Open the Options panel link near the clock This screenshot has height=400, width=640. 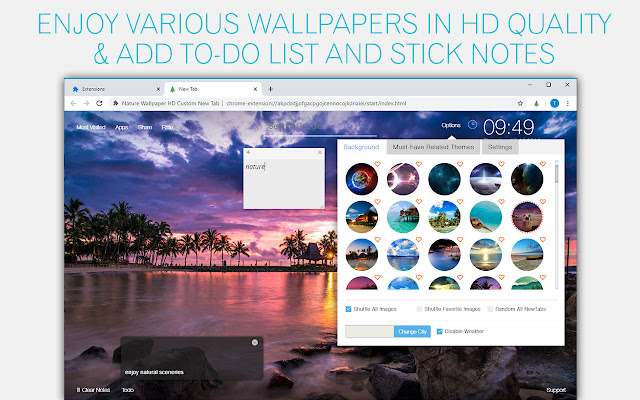point(451,125)
